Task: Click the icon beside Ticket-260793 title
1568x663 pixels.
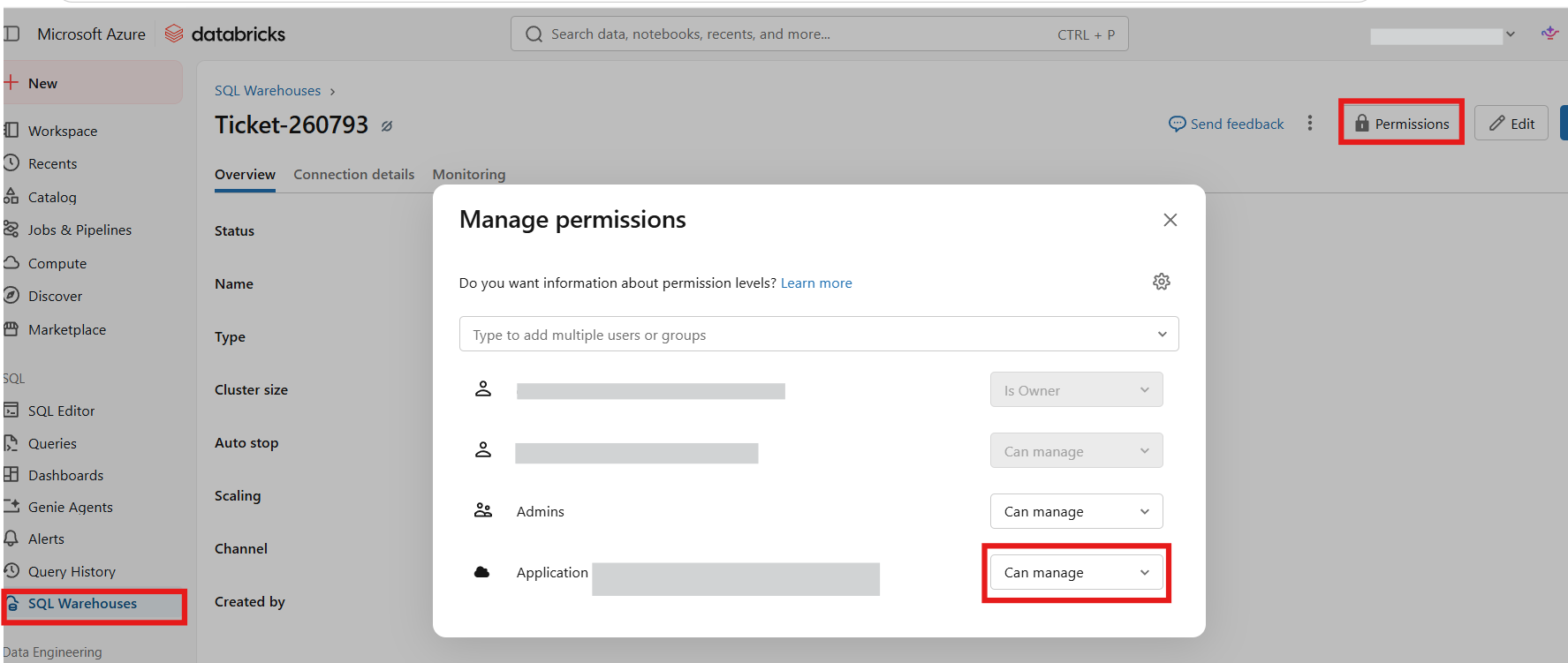Action: tap(387, 126)
